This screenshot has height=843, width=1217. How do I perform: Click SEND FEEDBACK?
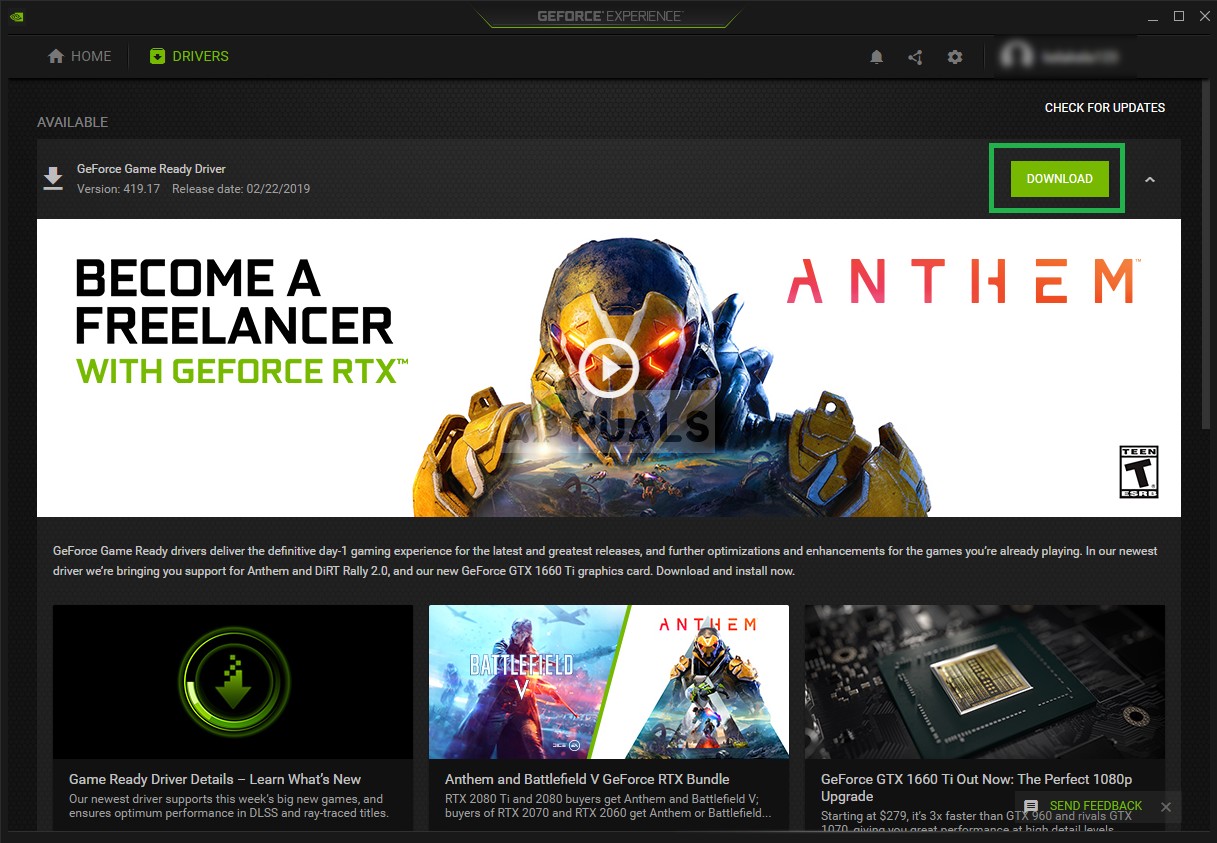tap(1096, 806)
